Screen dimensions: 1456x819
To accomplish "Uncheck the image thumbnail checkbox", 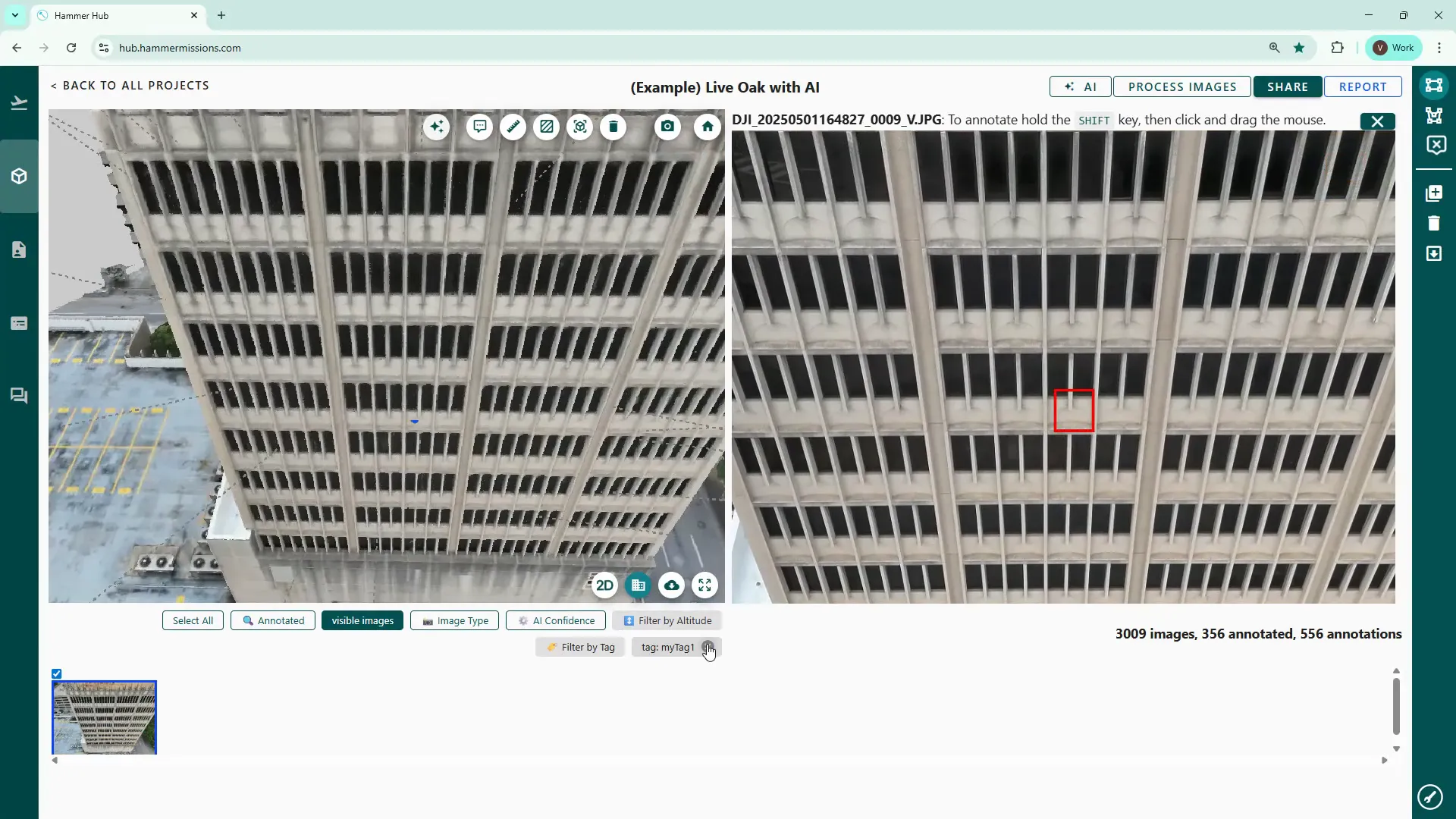I will click(x=57, y=674).
